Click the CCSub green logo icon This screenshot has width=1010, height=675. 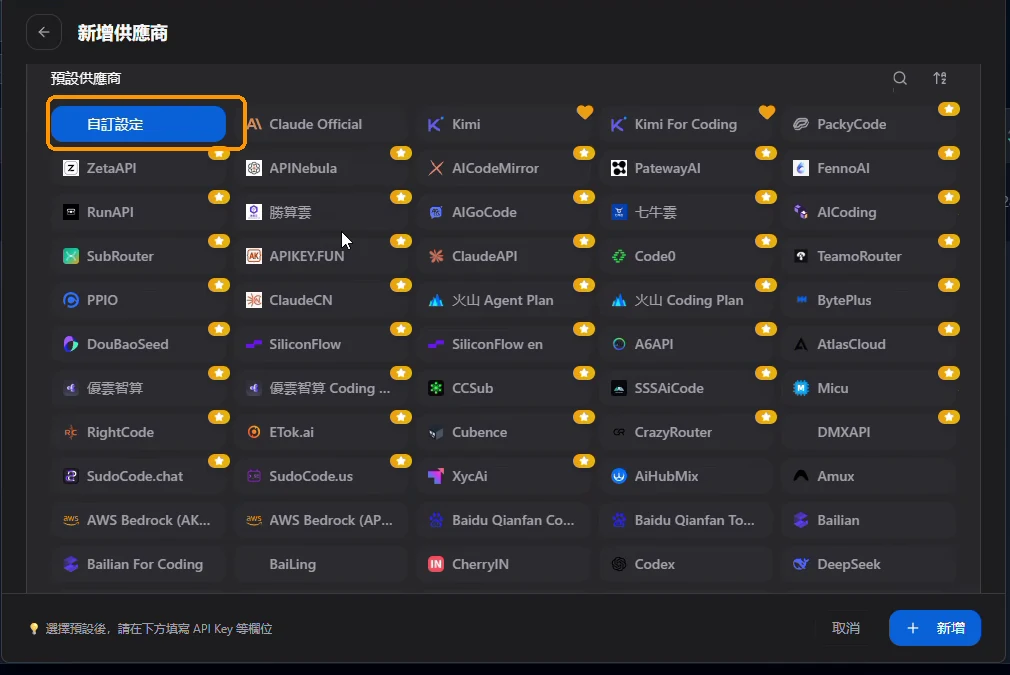coord(436,388)
